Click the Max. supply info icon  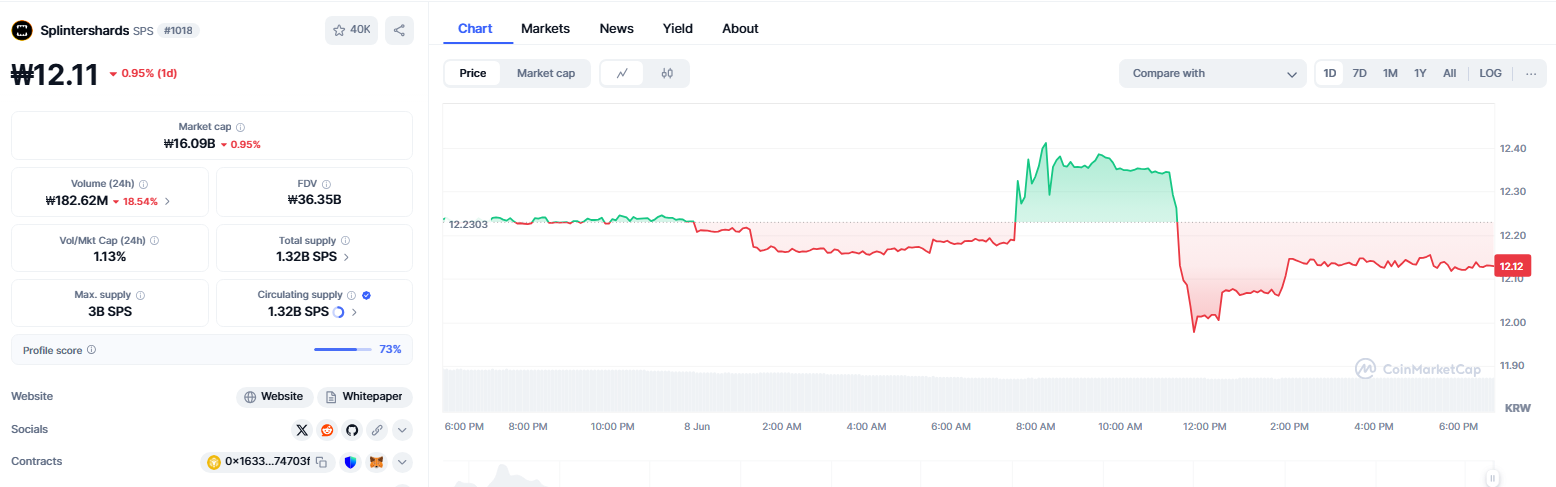140,295
